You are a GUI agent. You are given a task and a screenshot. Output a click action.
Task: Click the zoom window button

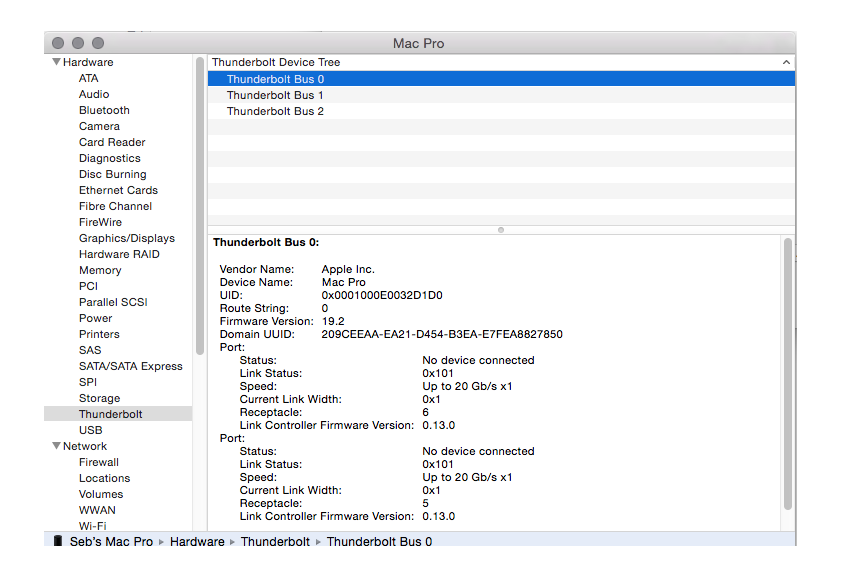pos(98,43)
